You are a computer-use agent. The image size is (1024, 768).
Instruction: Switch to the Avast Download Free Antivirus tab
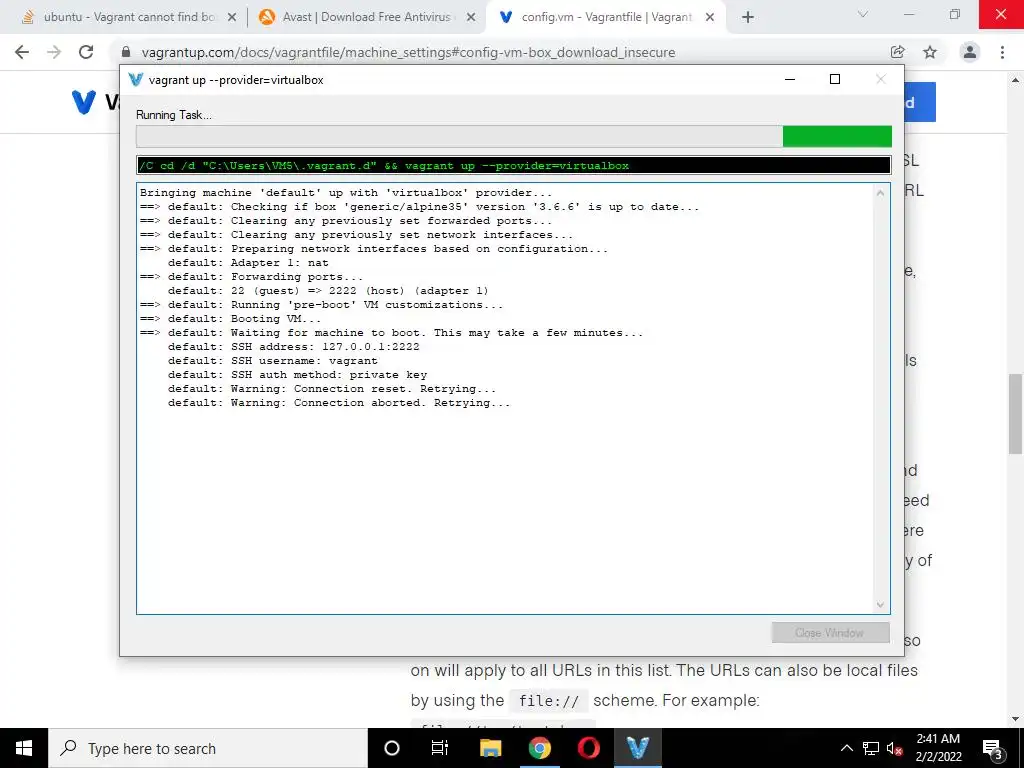pyautogui.click(x=366, y=17)
